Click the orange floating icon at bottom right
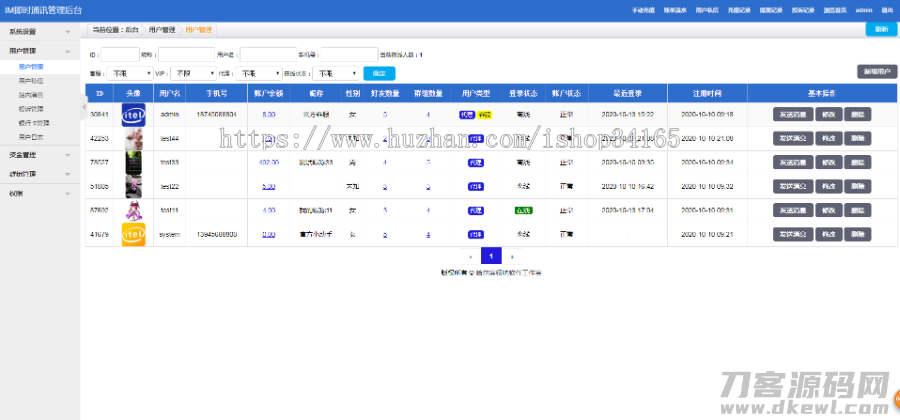 [x=893, y=400]
